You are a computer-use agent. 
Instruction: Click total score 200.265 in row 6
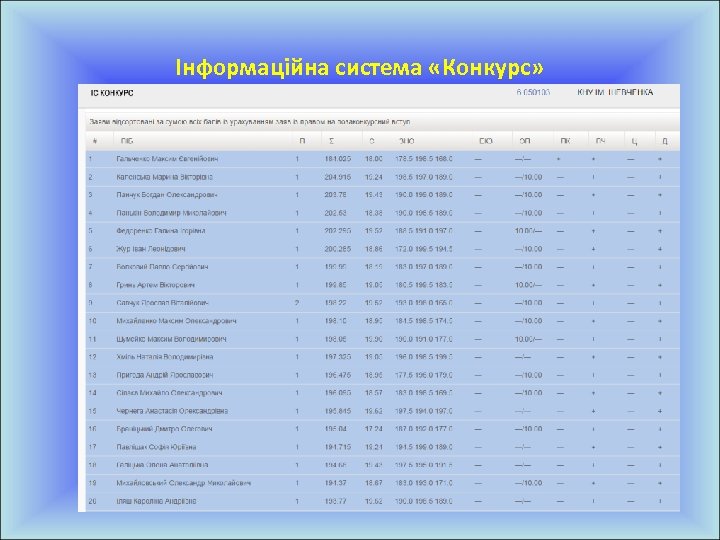(338, 249)
